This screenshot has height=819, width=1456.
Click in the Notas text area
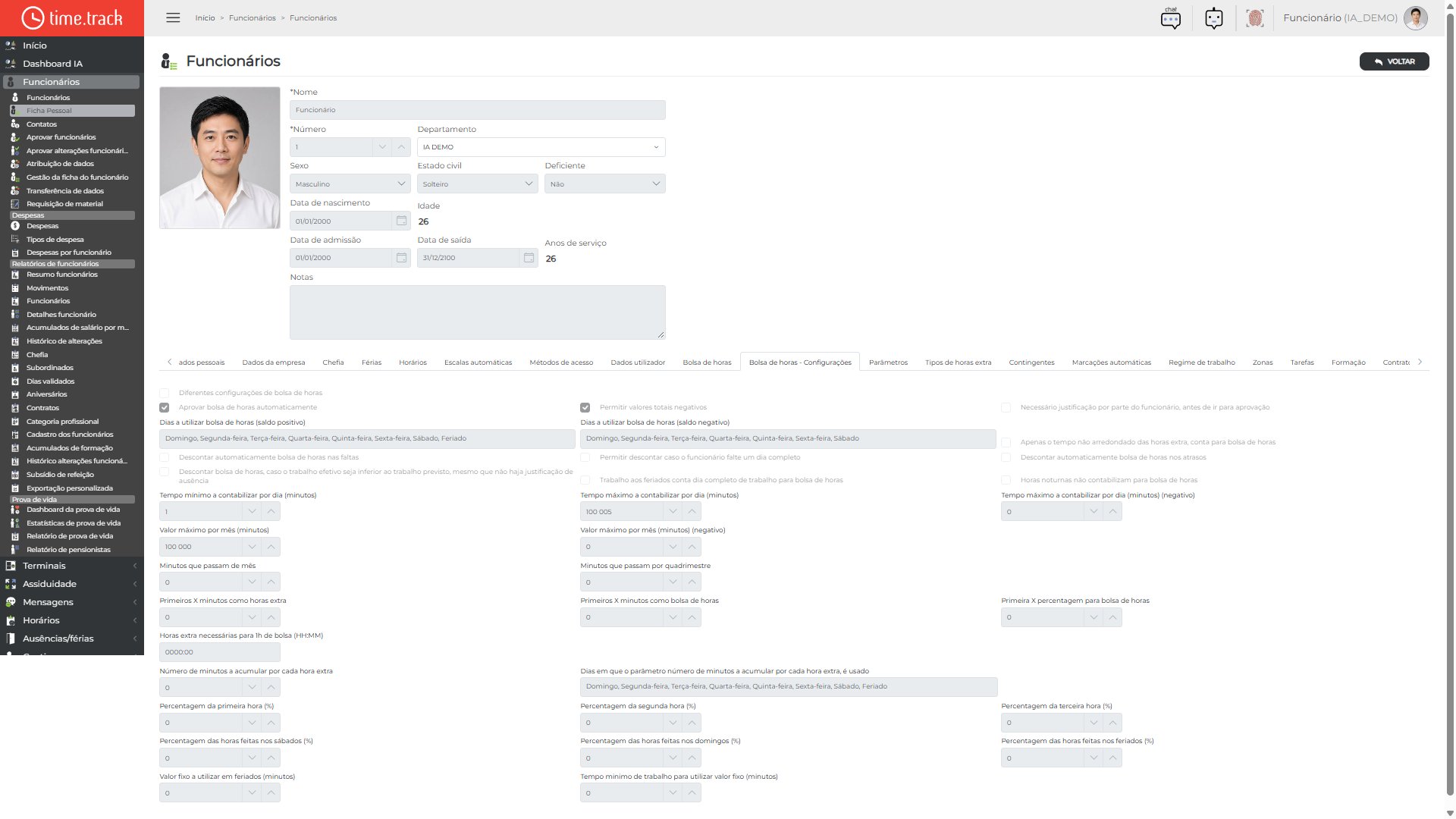478,312
